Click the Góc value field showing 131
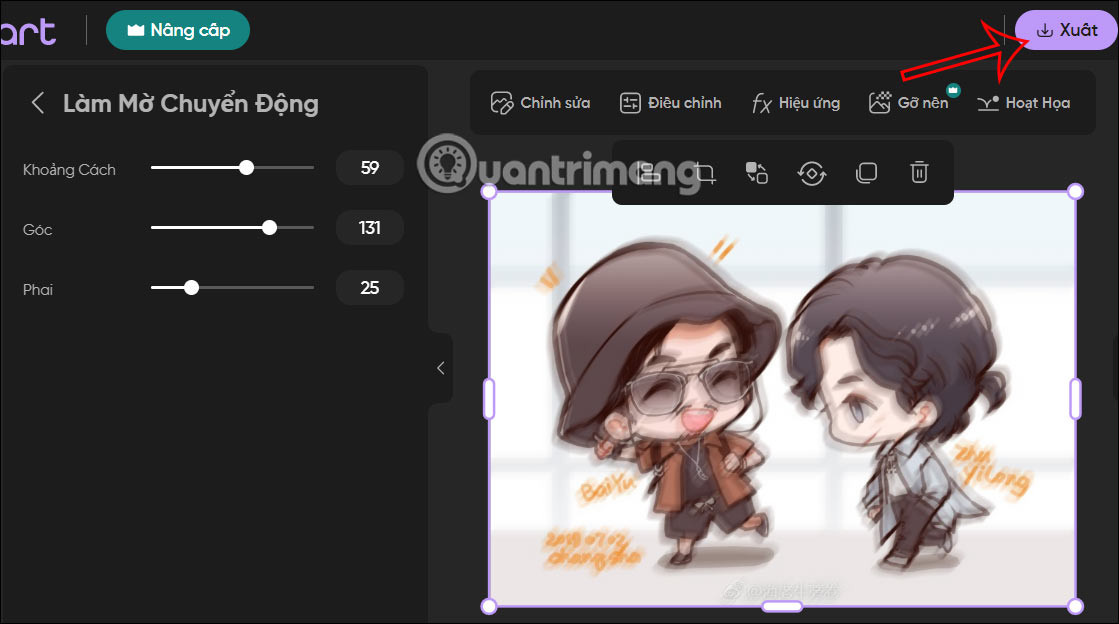This screenshot has height=624, width=1119. point(369,228)
